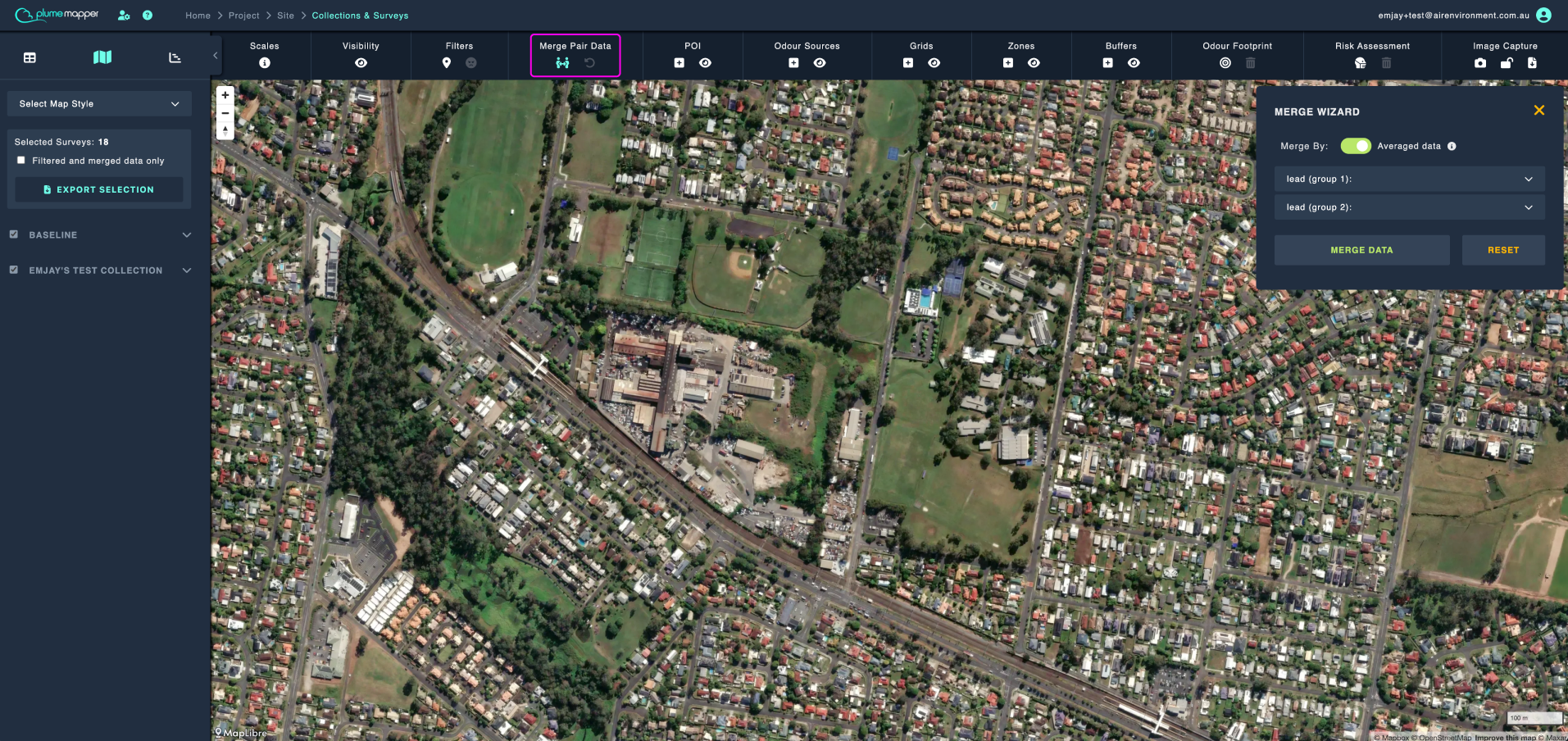Add a new POI with plus icon
This screenshot has height=741, width=1568.
(x=679, y=63)
